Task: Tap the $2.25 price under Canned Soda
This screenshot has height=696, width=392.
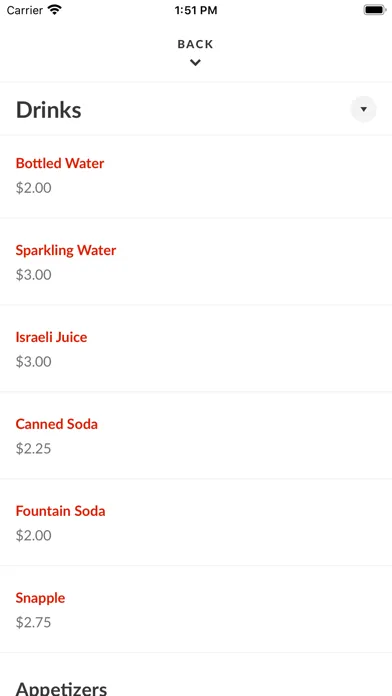Action: point(34,448)
